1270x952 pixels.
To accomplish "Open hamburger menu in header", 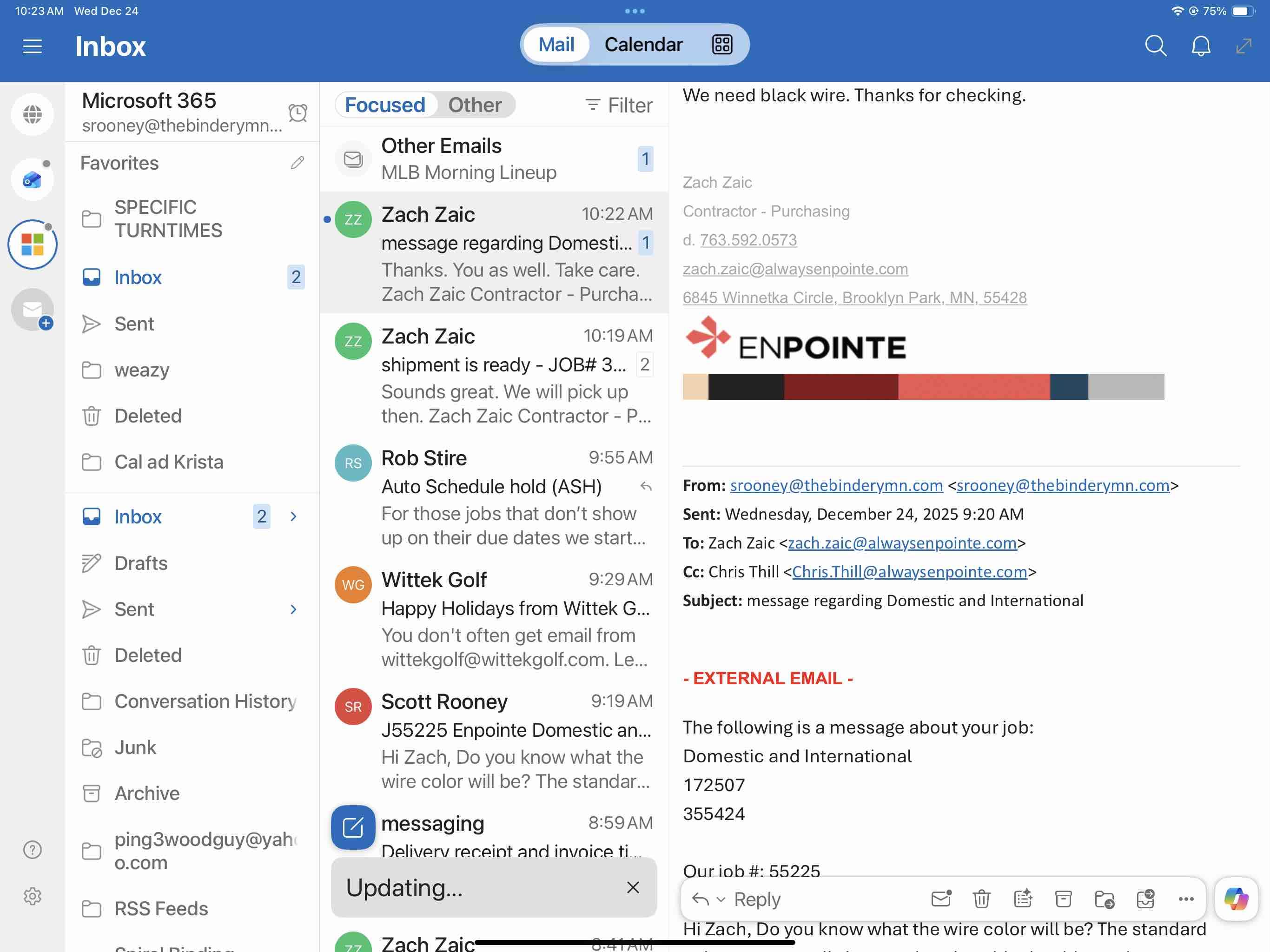I will pyautogui.click(x=32, y=46).
